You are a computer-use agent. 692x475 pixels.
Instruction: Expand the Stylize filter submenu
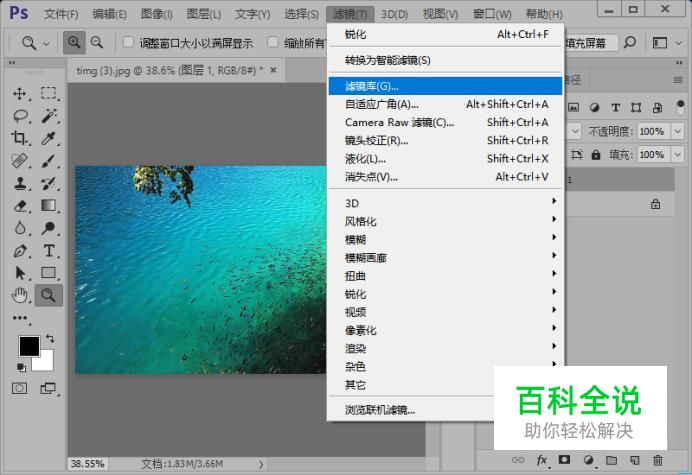pos(445,221)
